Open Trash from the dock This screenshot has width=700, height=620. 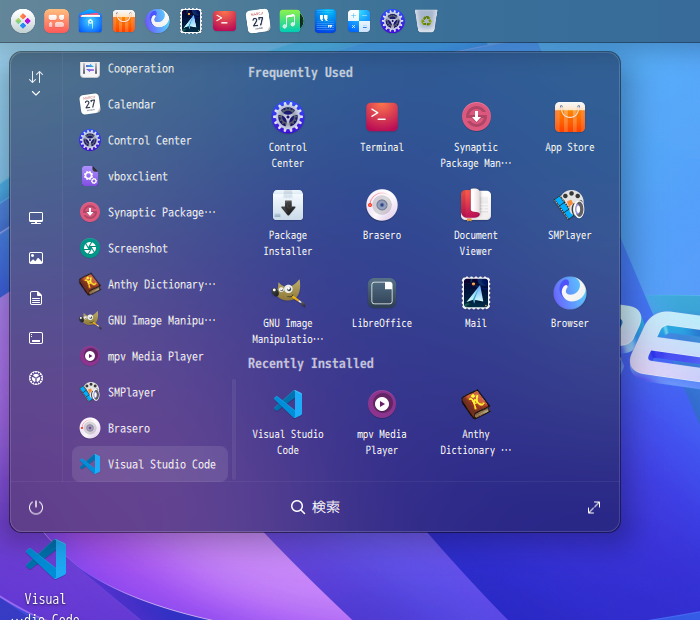click(426, 20)
